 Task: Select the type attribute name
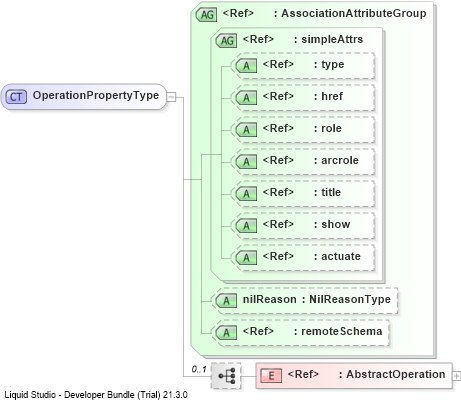pyautogui.click(x=333, y=64)
